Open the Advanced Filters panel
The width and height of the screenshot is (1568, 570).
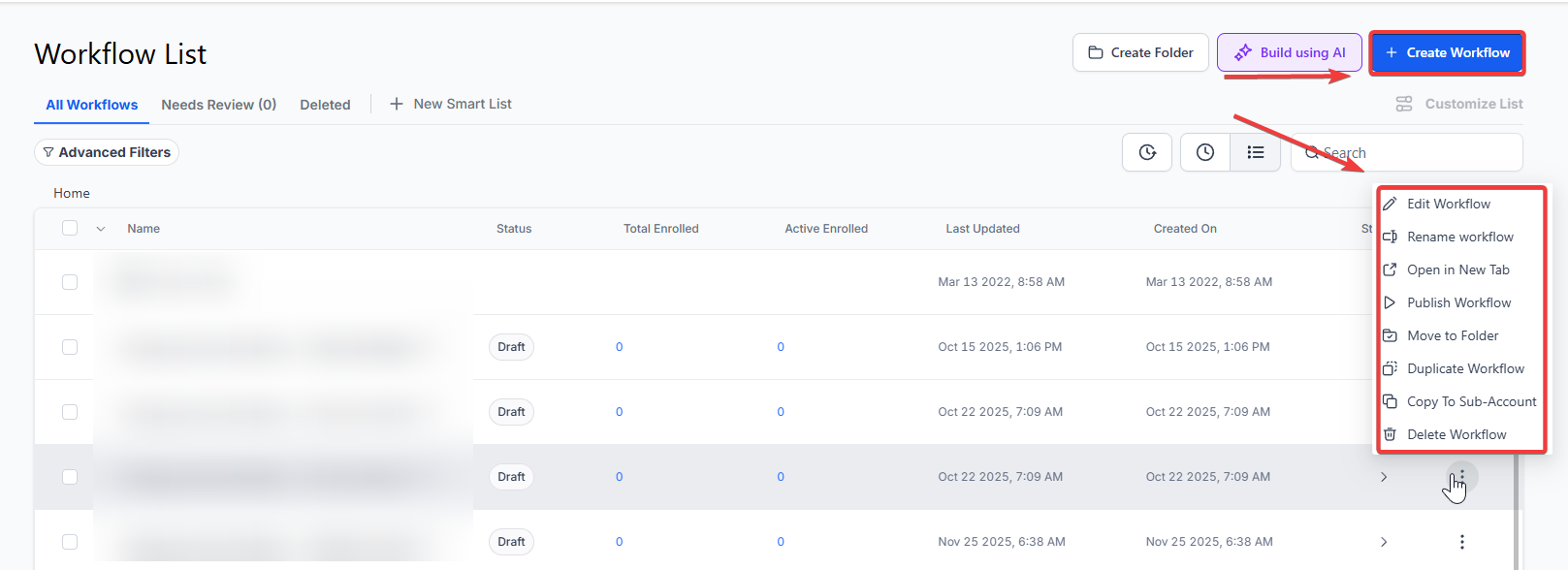click(107, 152)
